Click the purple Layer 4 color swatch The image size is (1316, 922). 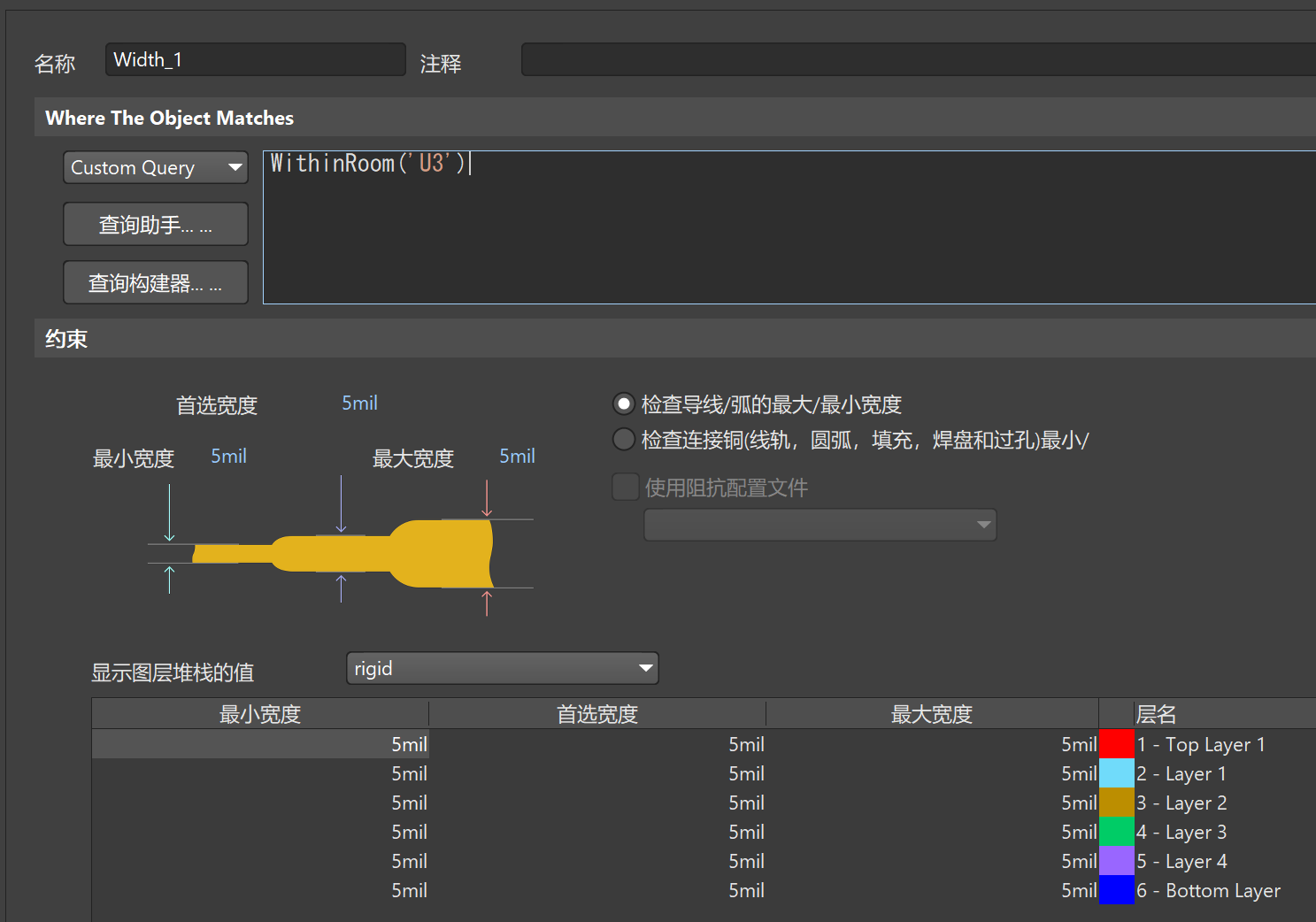[x=1116, y=861]
